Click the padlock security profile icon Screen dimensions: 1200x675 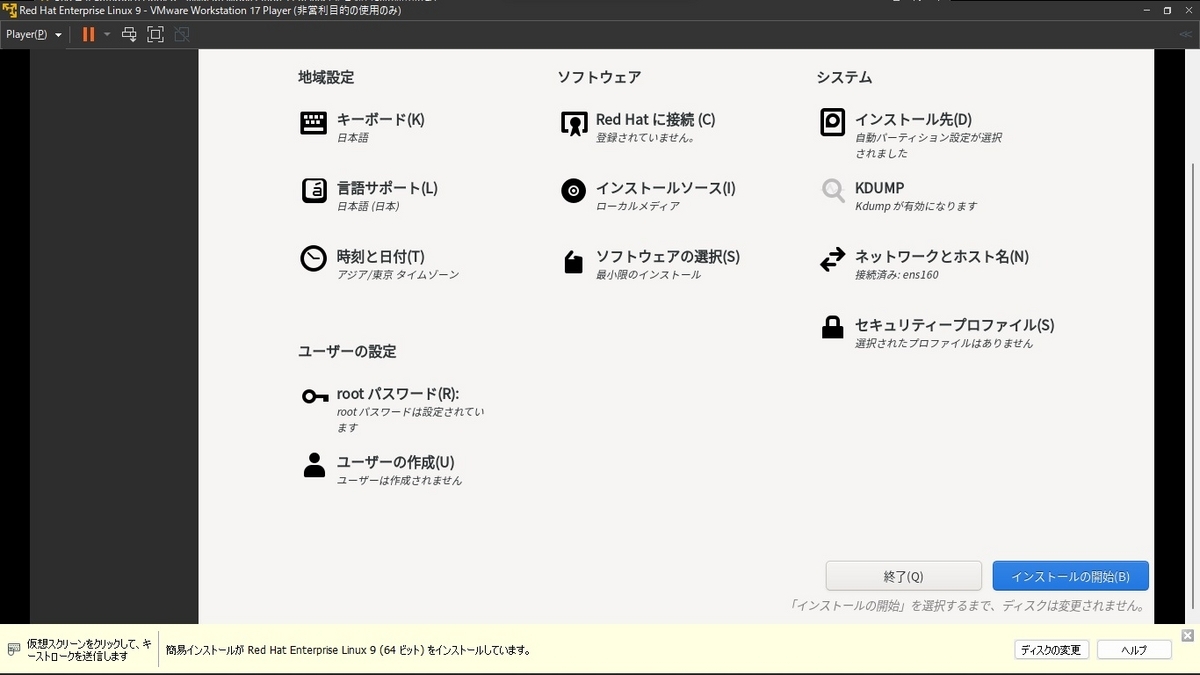pos(832,327)
